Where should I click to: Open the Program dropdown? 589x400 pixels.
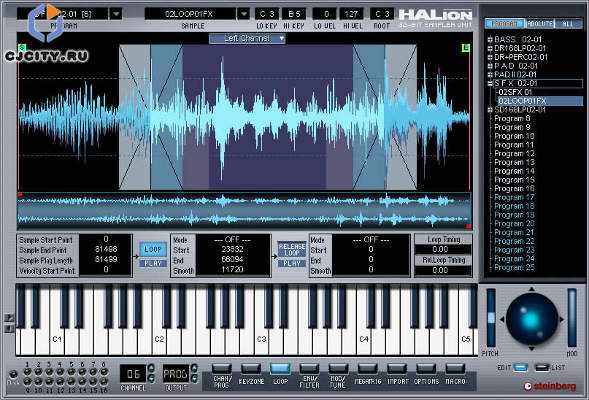116,14
